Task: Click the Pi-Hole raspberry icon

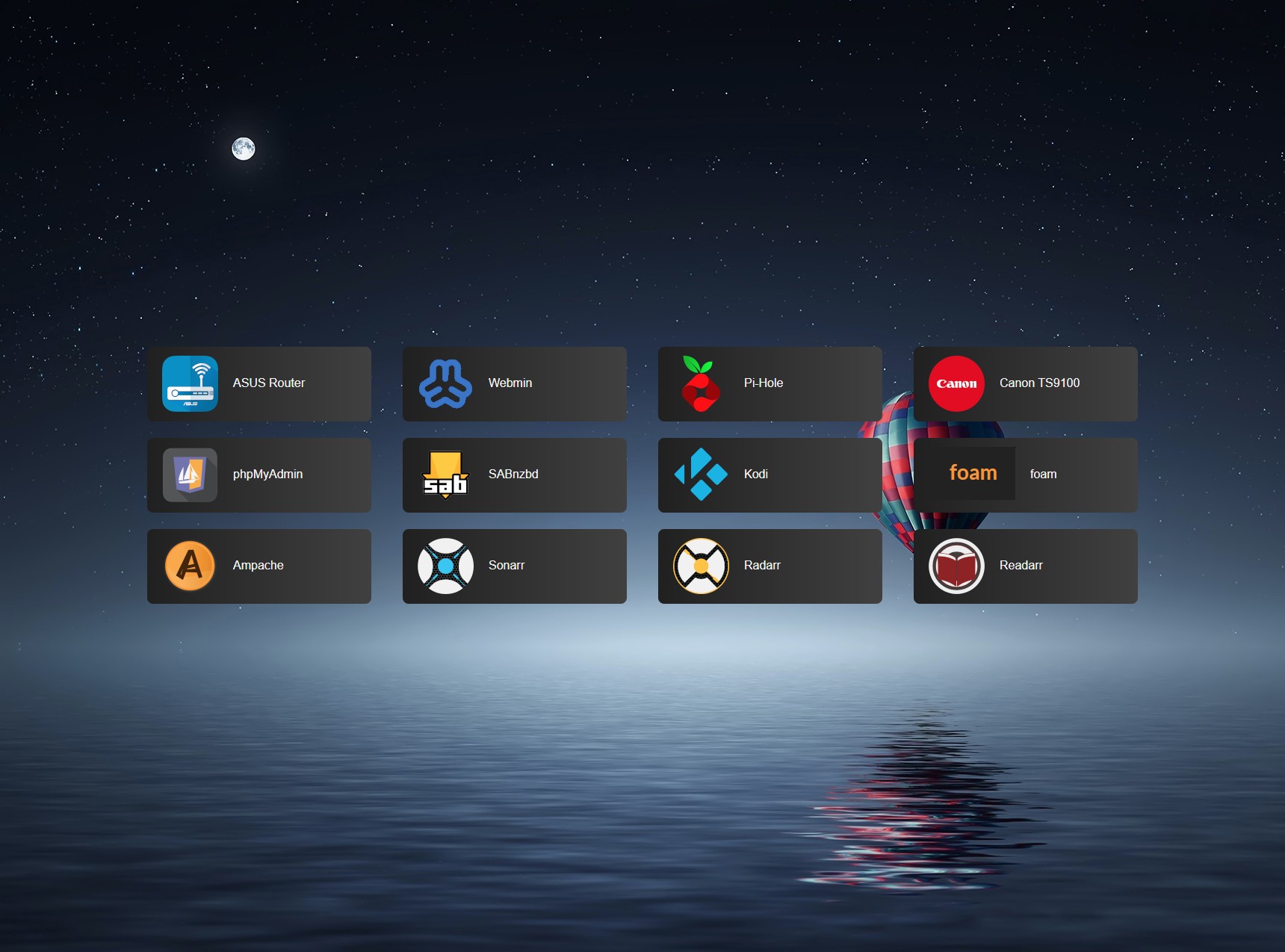Action: 701,383
